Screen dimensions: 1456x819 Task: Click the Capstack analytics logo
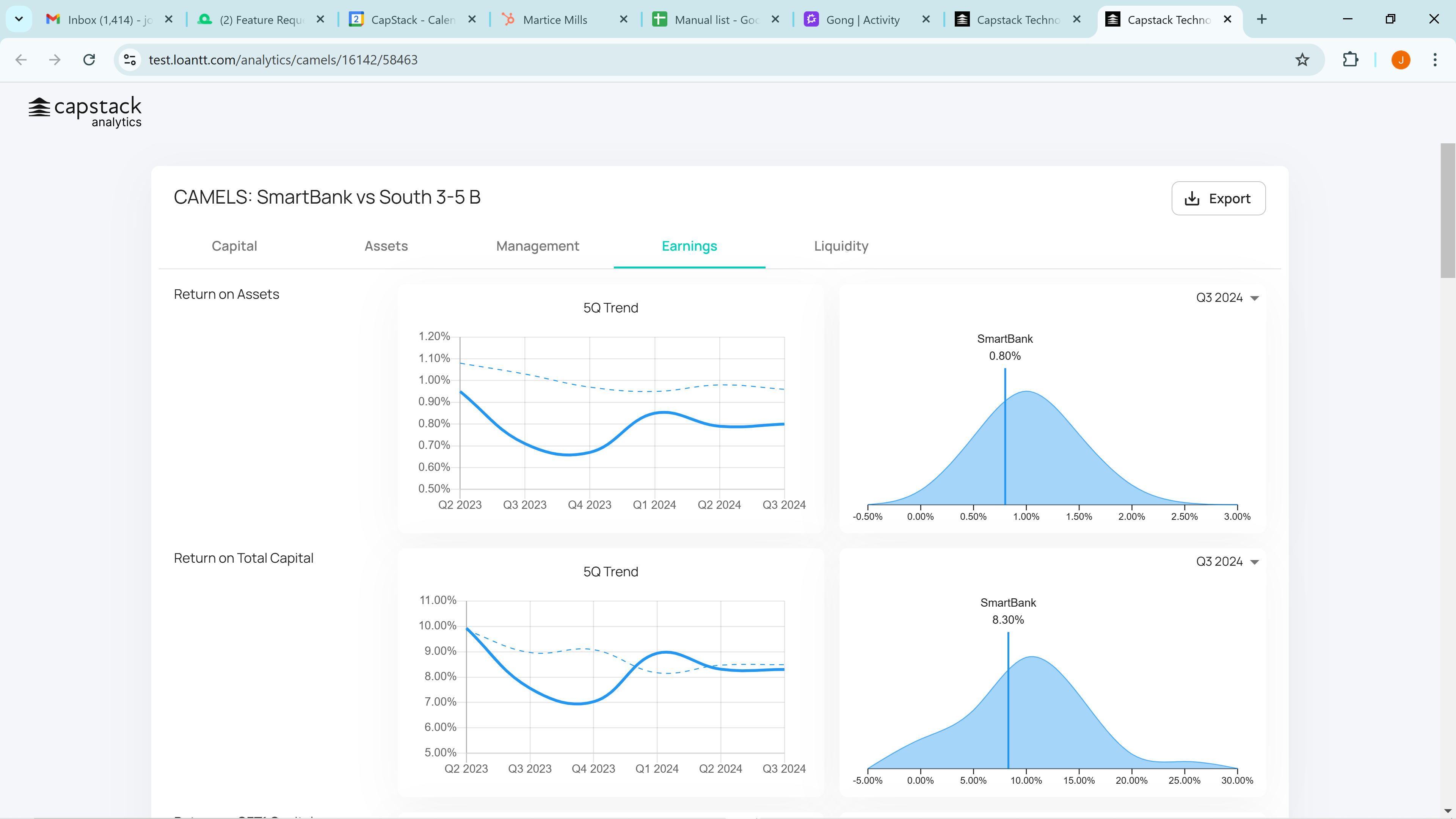85,112
